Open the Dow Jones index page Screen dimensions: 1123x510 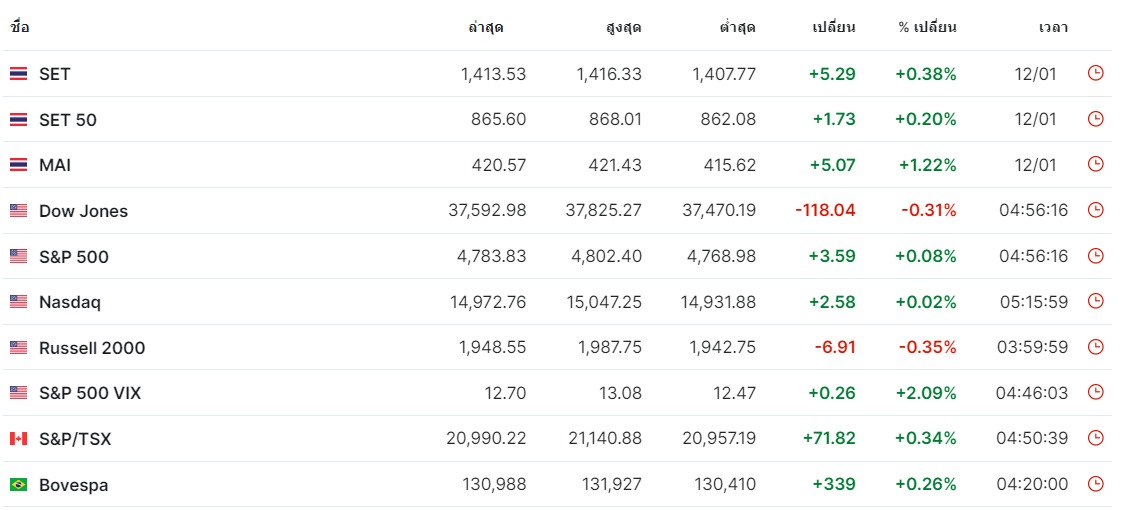[x=84, y=211]
